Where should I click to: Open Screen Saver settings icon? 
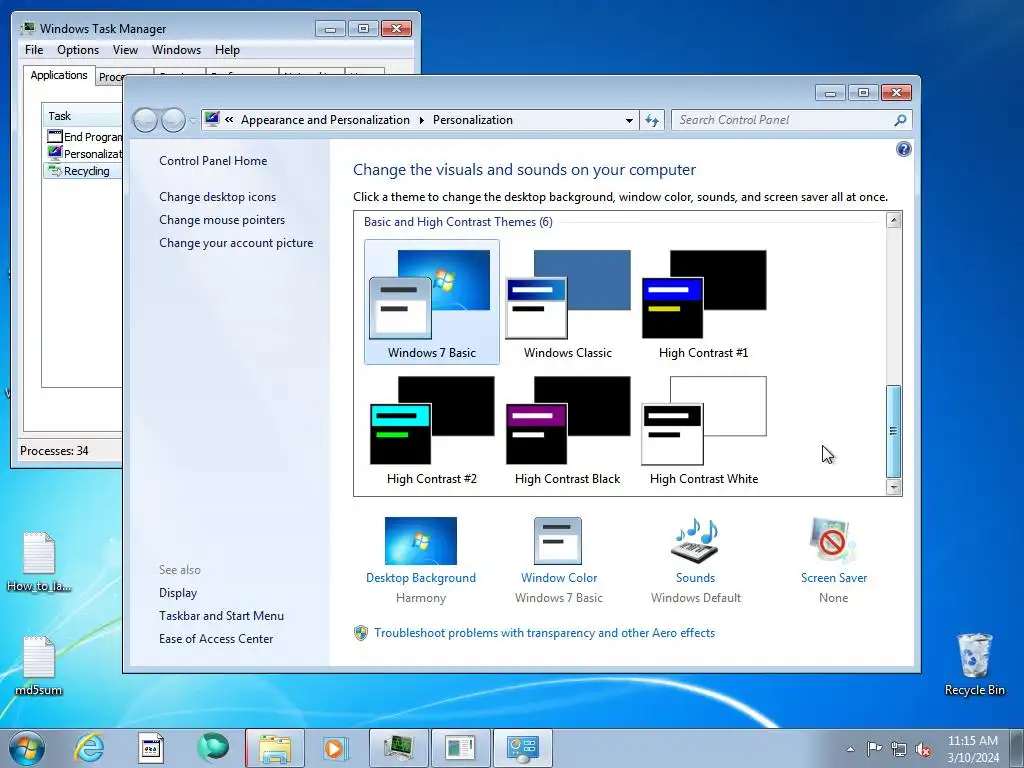(833, 541)
